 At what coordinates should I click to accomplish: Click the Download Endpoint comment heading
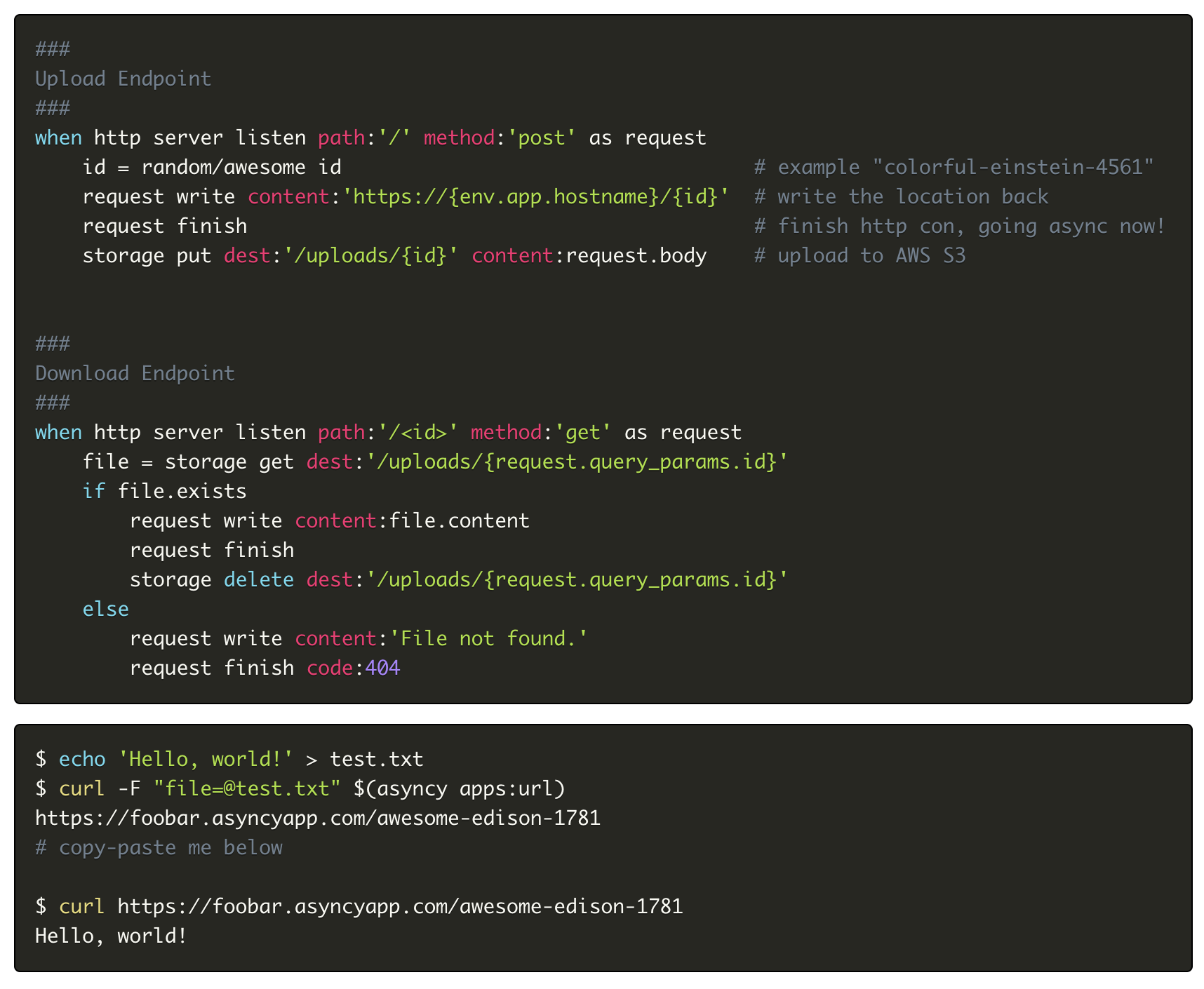(x=135, y=373)
